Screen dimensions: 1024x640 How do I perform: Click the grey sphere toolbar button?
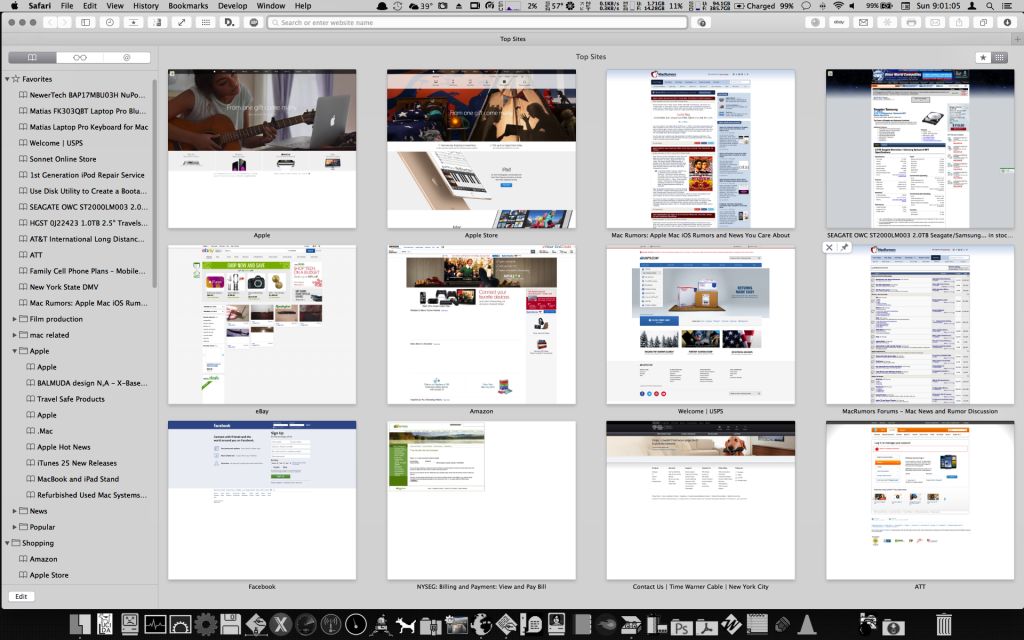815,22
